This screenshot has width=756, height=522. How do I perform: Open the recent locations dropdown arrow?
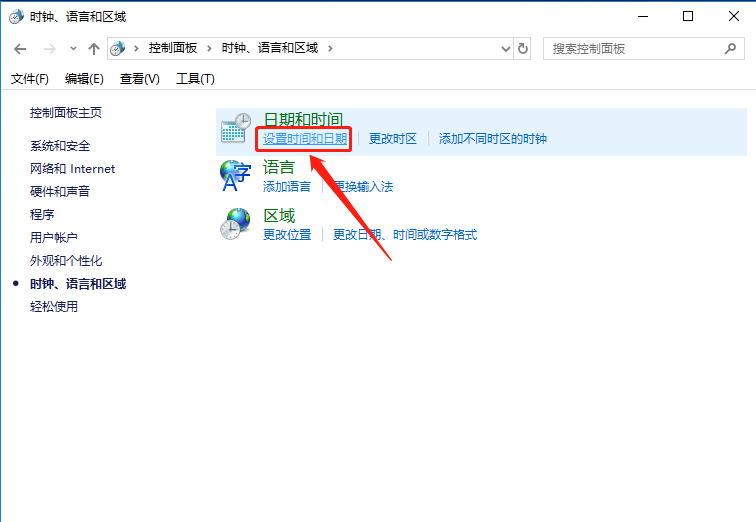(72, 48)
